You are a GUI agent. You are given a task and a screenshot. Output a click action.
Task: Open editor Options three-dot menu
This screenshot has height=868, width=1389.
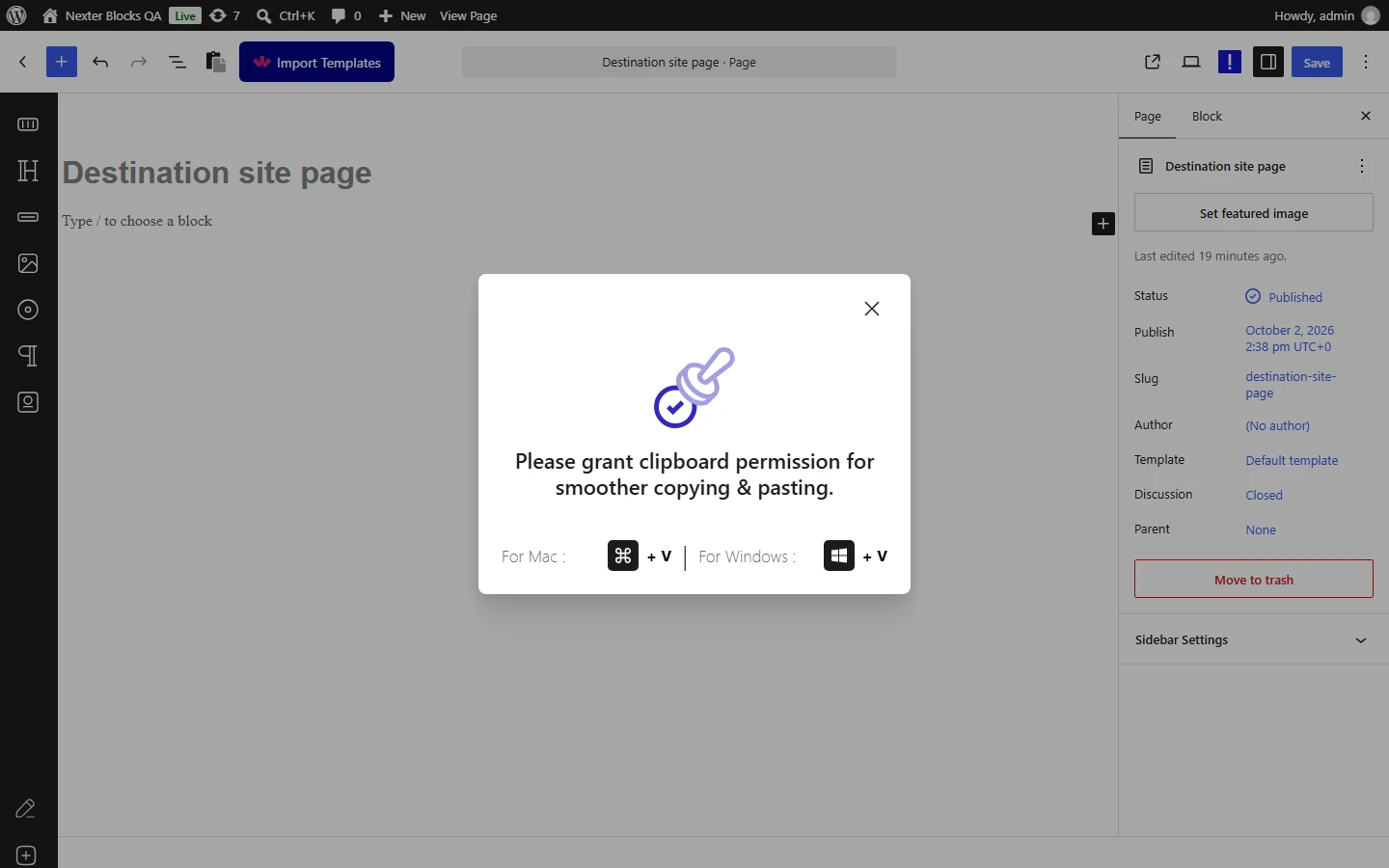coord(1366,62)
